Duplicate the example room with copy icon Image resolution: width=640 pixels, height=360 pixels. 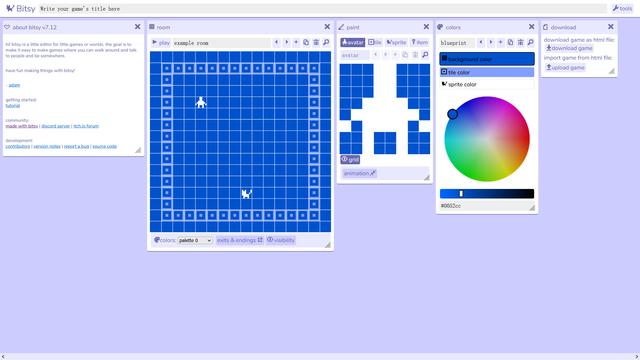point(306,42)
